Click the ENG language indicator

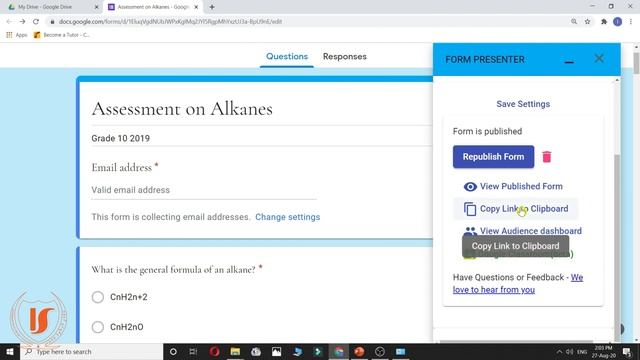582,352
